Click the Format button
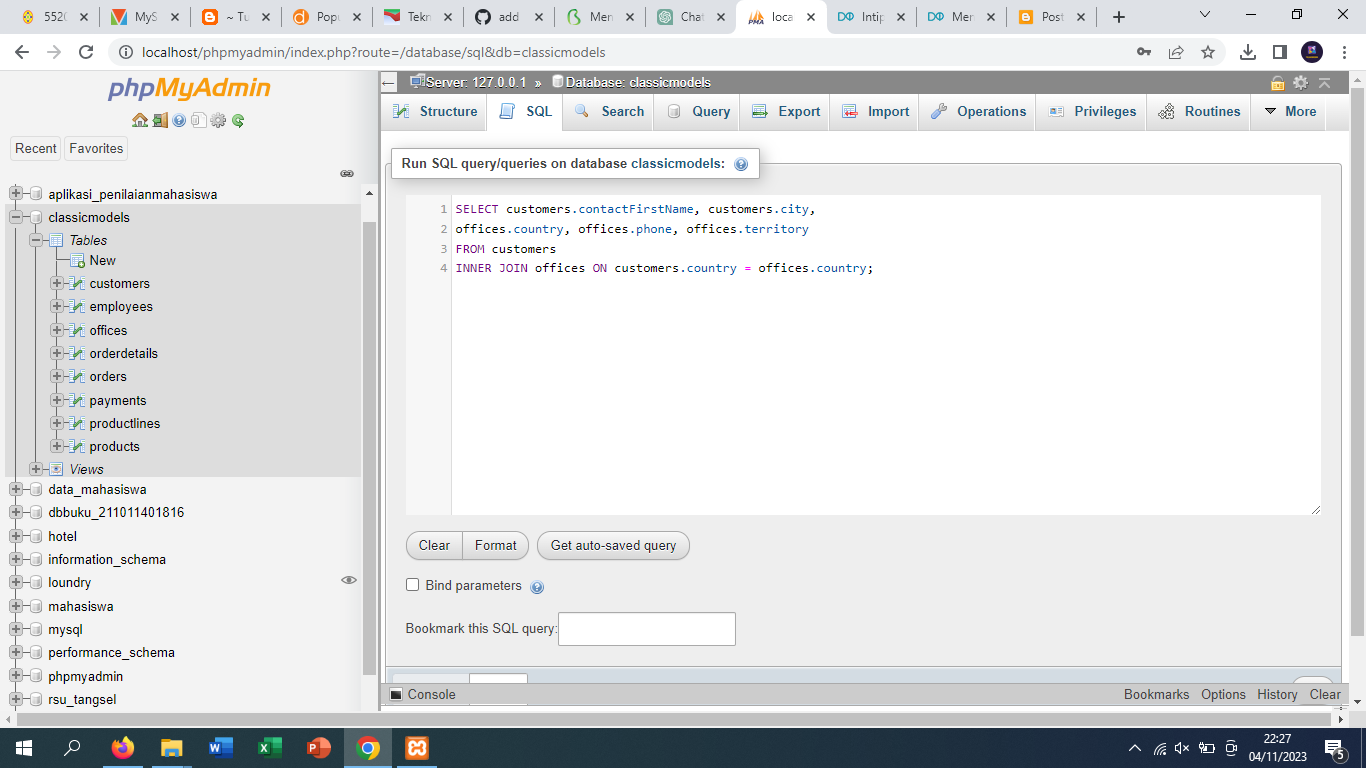The image size is (1366, 768). pos(496,546)
